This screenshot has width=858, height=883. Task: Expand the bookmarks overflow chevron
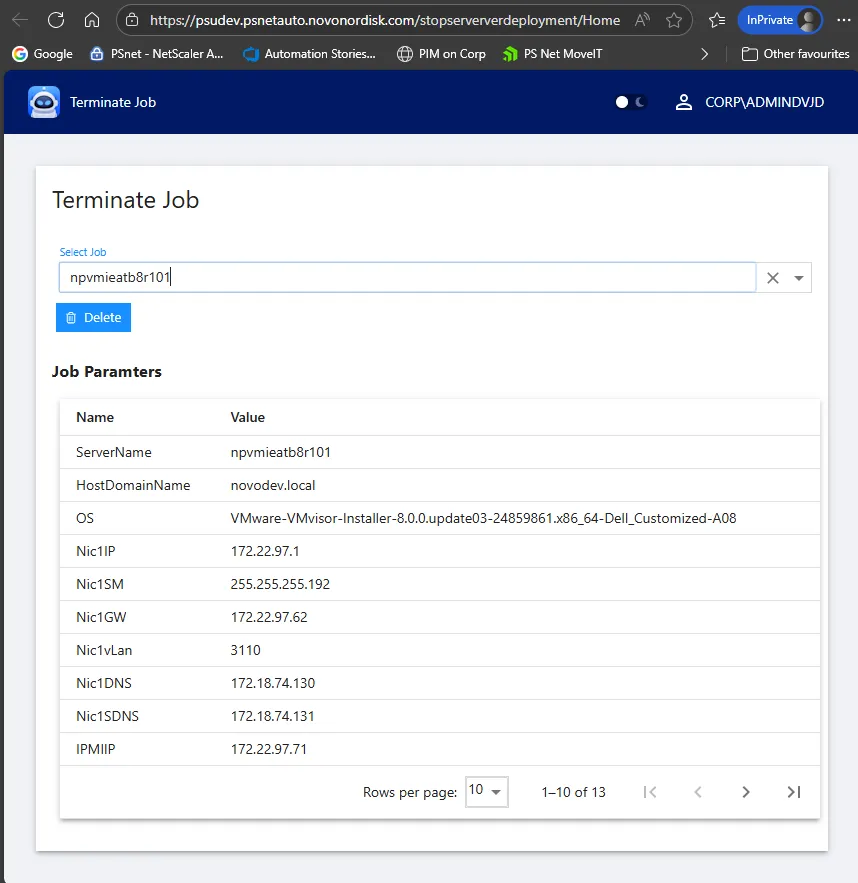[705, 54]
